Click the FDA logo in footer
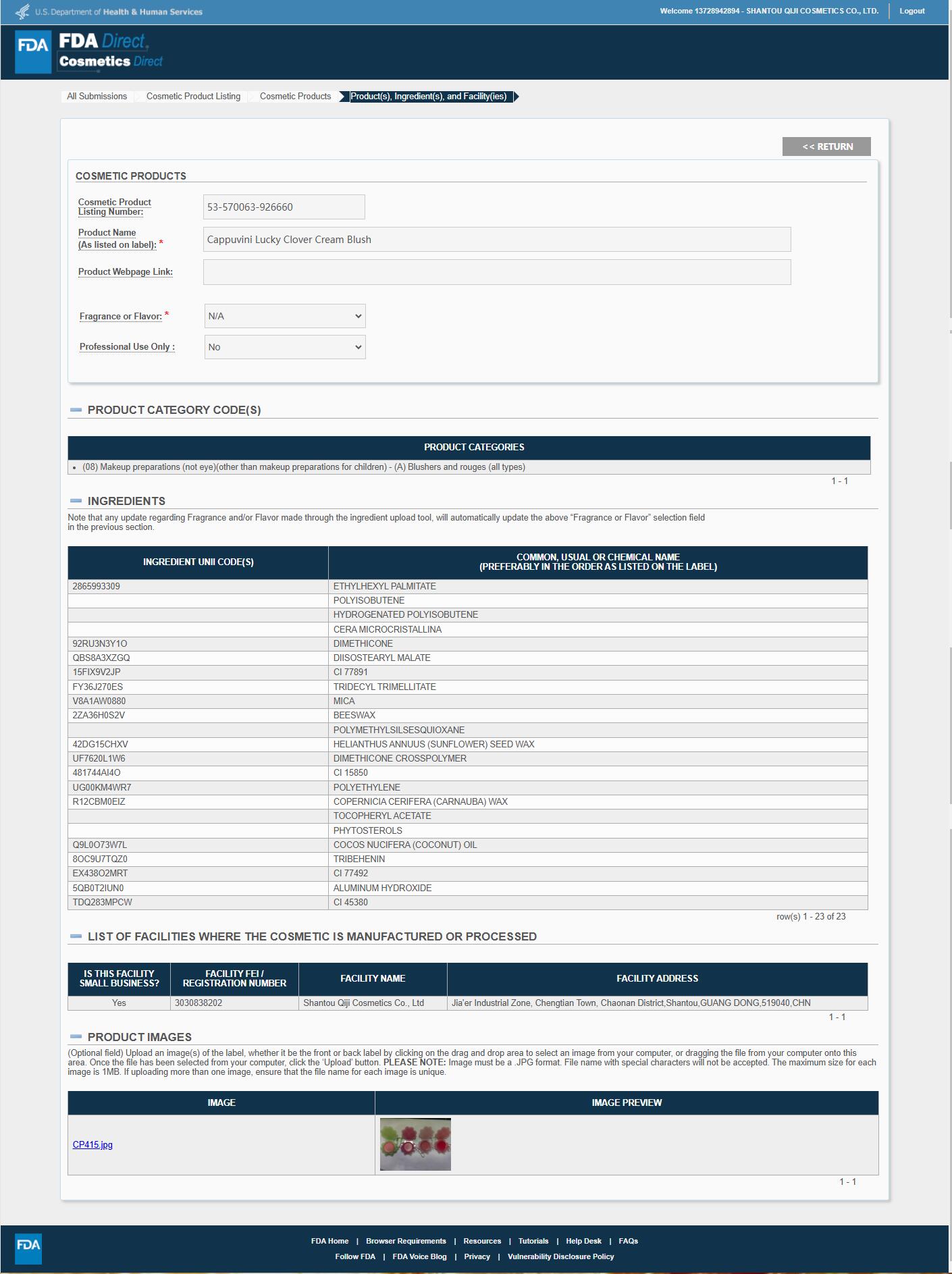952x1274 pixels. [x=28, y=1248]
